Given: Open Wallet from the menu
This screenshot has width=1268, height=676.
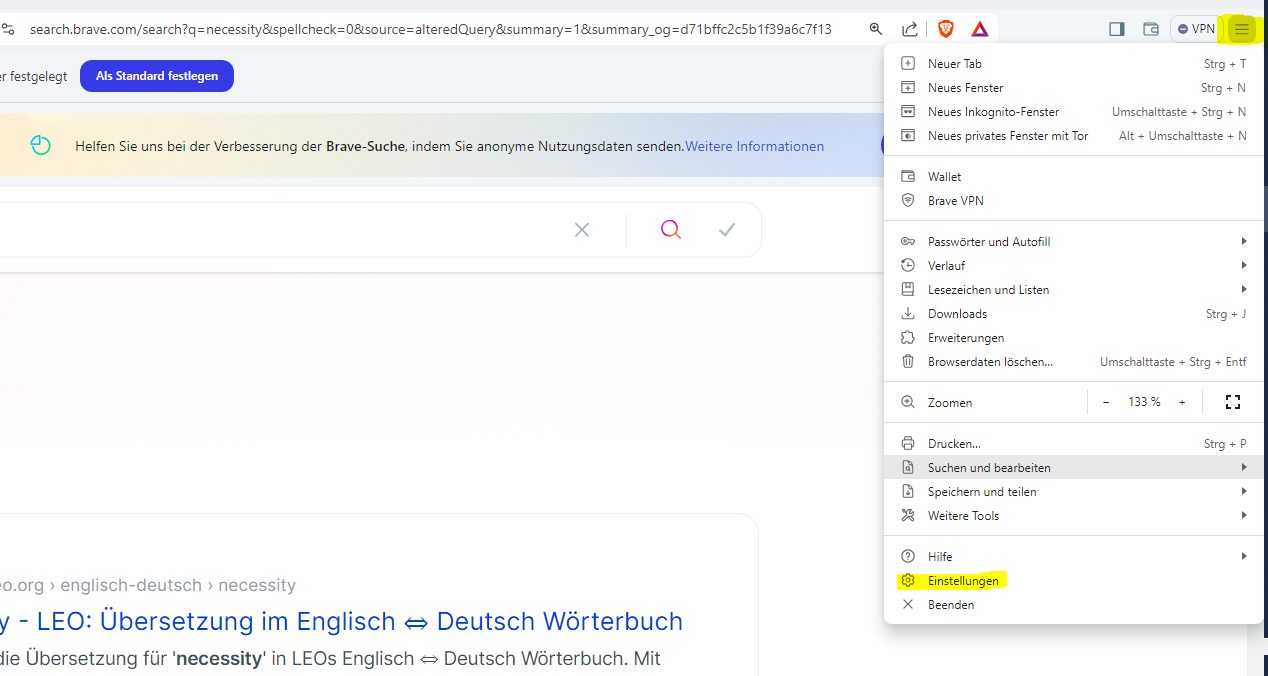Looking at the screenshot, I should (1074, 177).
